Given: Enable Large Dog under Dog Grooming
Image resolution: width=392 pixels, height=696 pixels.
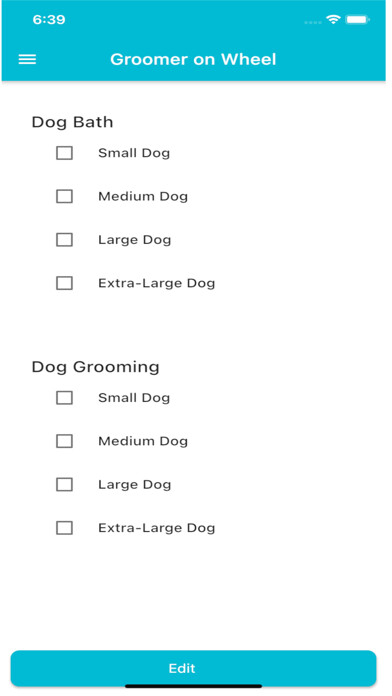Looking at the screenshot, I should (x=64, y=484).
